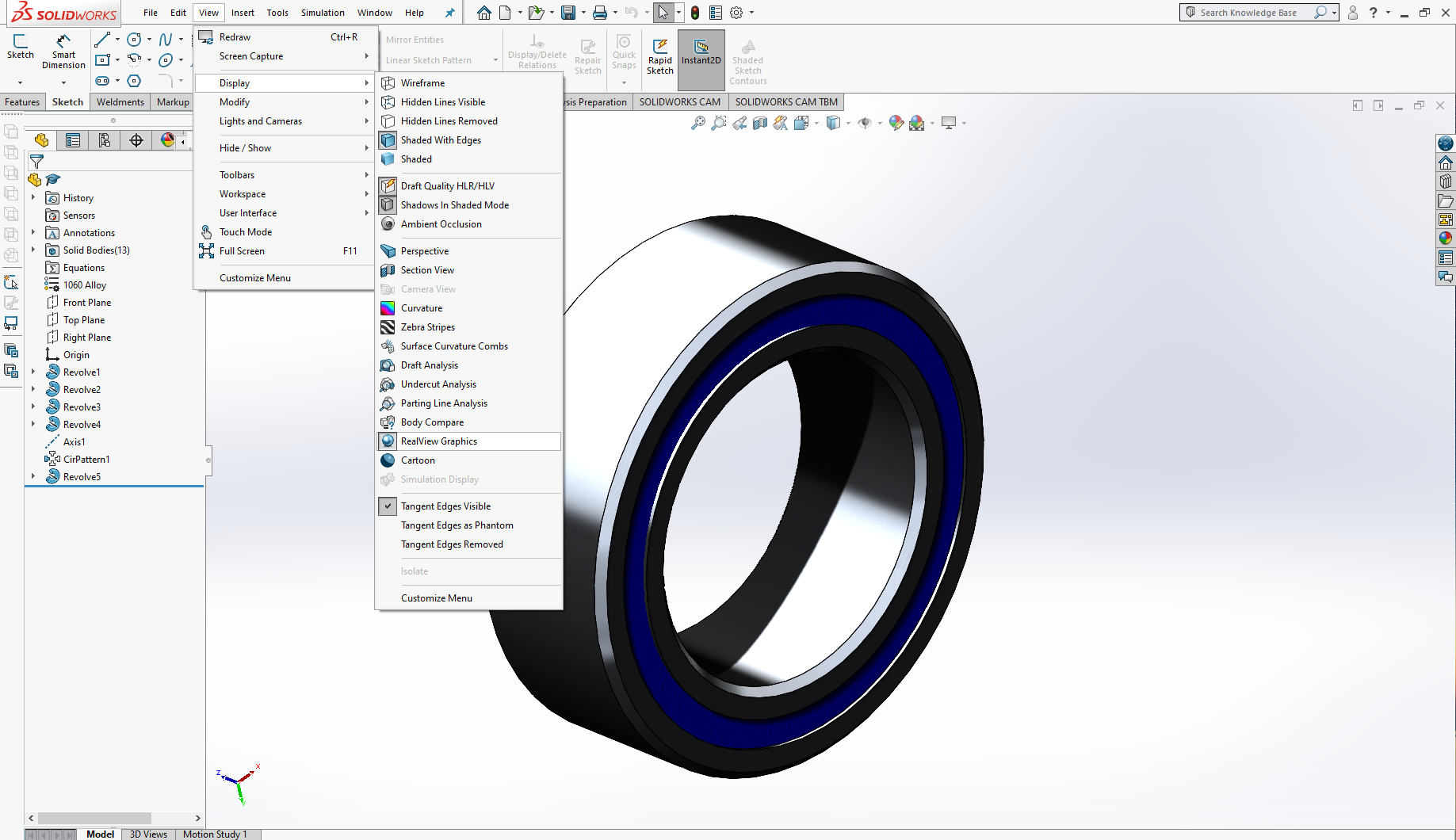This screenshot has height=840, width=1456.
Task: Toggle Shadows In Shaded Mode
Action: (455, 204)
